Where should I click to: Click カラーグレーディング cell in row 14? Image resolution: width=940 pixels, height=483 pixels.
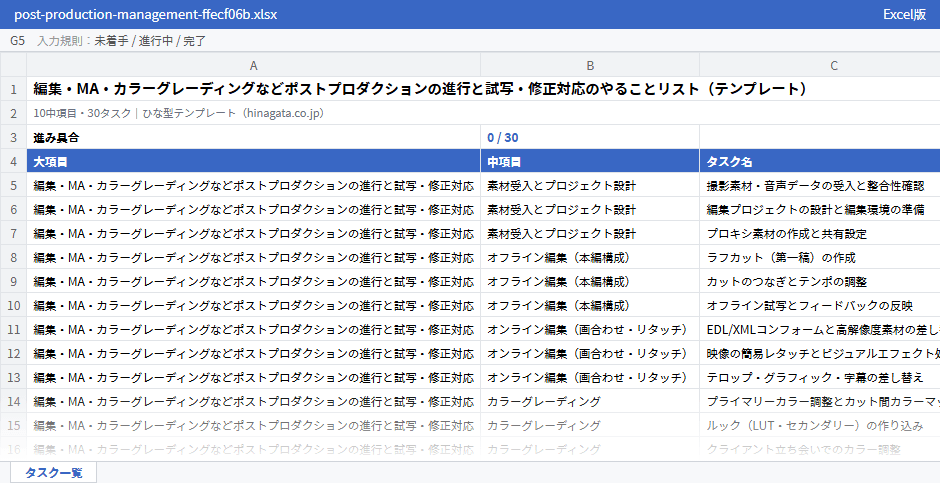(x=590, y=401)
